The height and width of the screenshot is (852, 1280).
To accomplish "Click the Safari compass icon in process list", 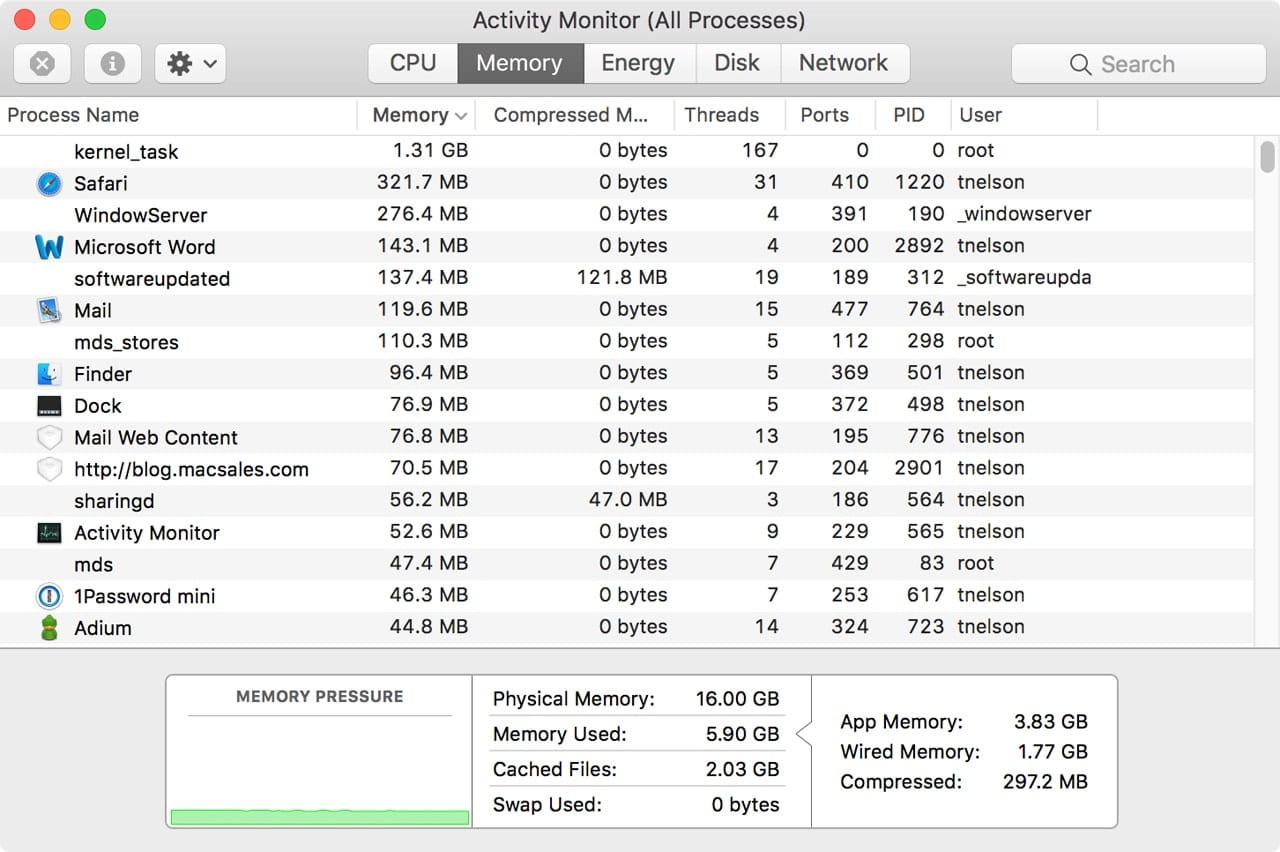I will coord(48,183).
